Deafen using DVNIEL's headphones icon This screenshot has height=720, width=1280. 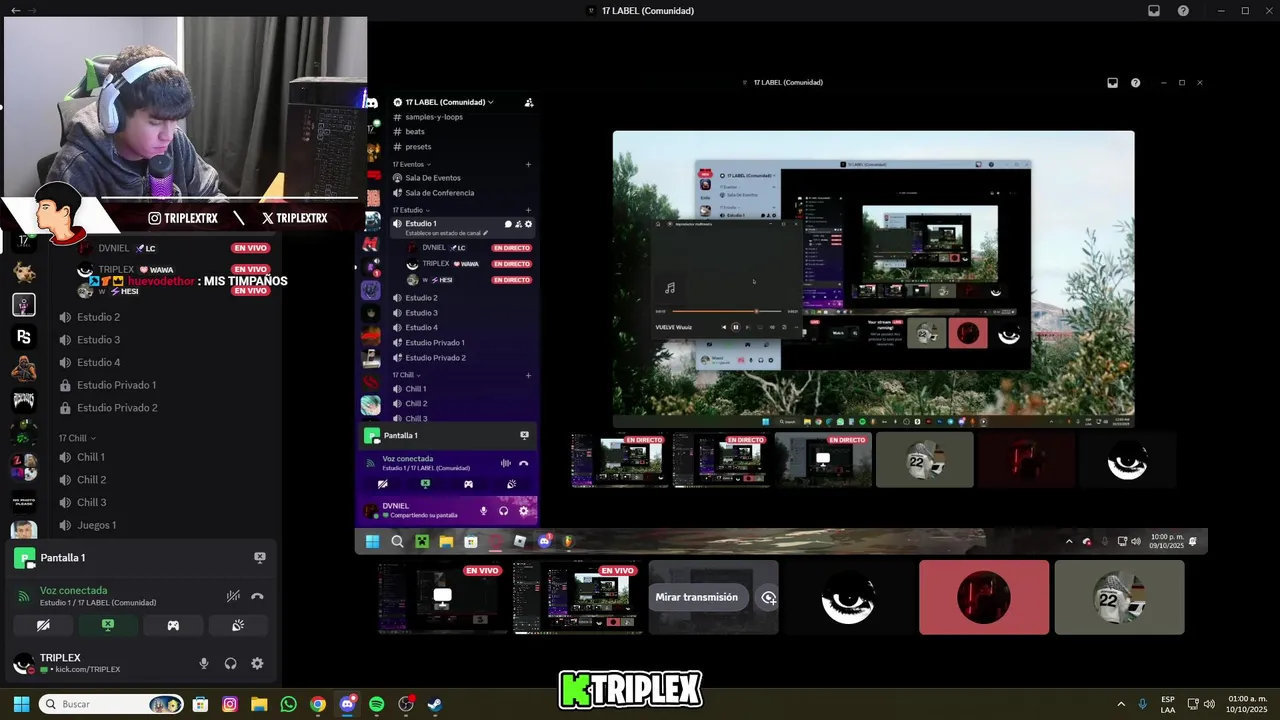point(503,511)
